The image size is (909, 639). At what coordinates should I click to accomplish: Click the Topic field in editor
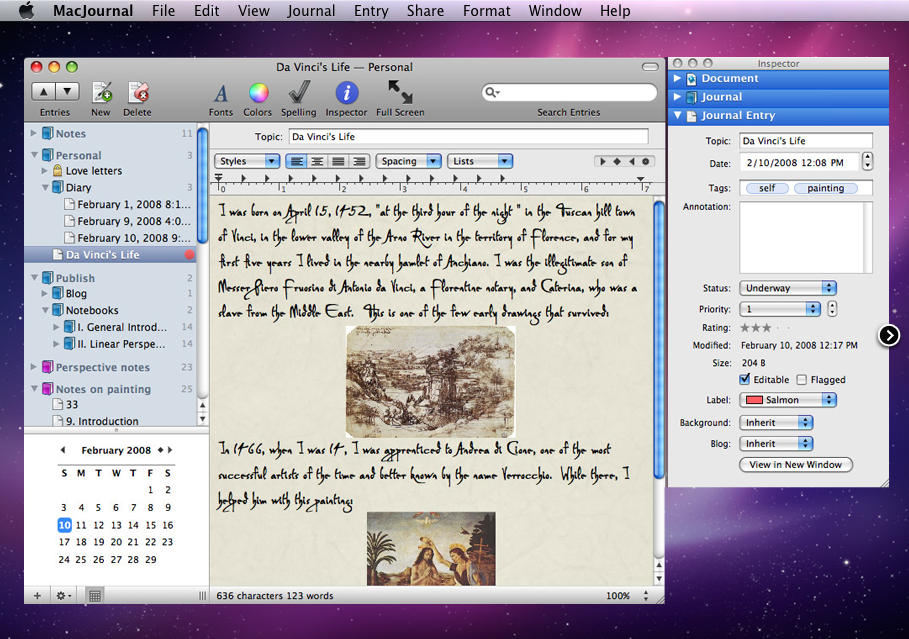468,136
